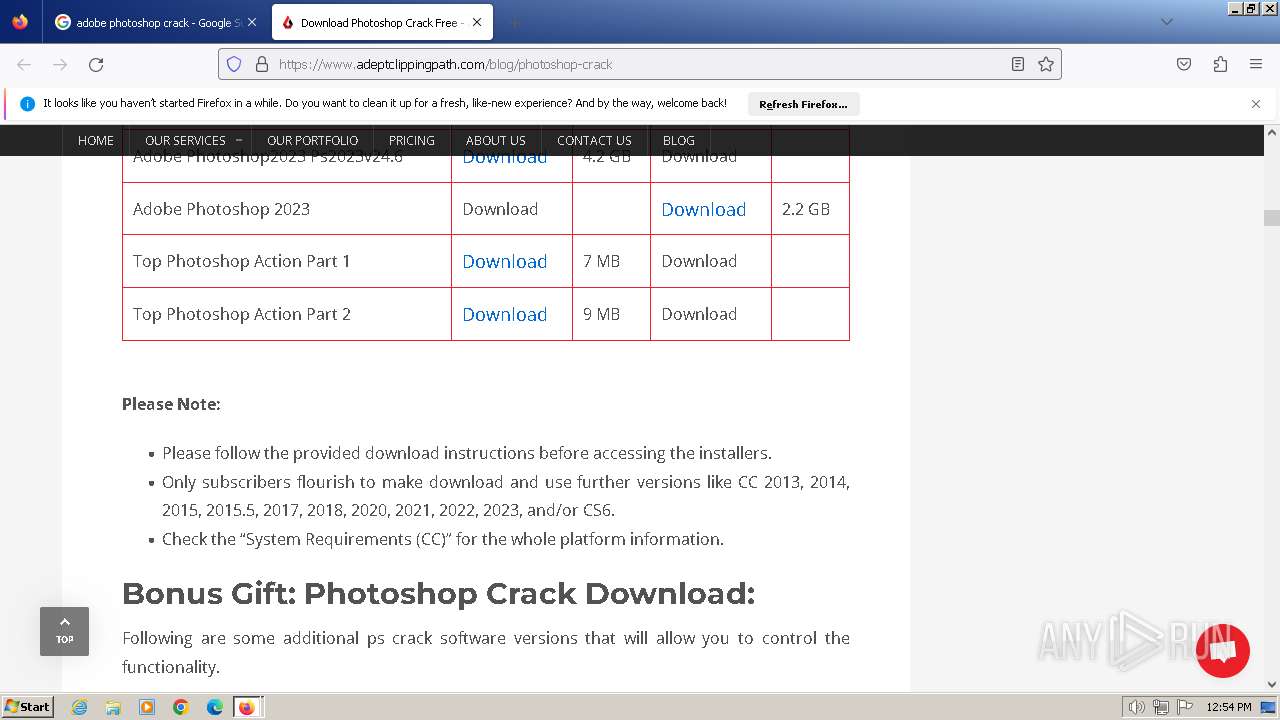Click the forward navigation arrow
The height and width of the screenshot is (720, 1280).
click(60, 64)
